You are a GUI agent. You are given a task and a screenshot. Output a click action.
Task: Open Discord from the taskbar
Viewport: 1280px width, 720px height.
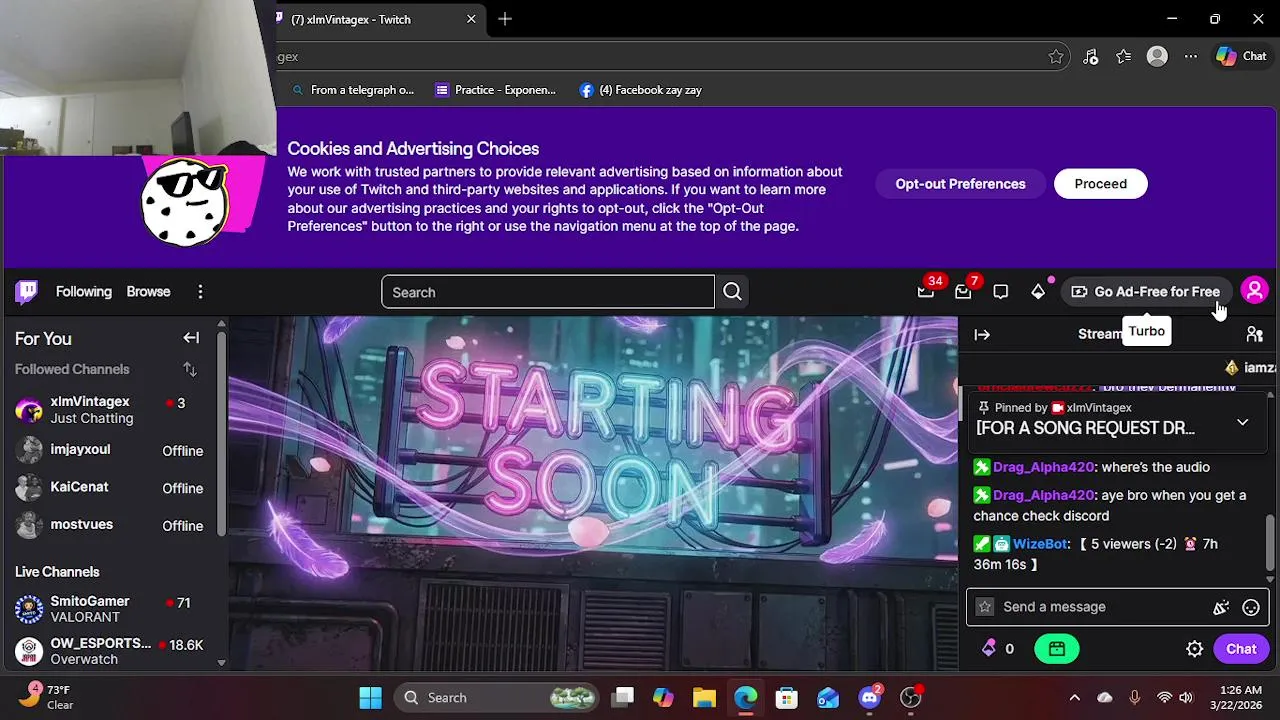point(870,698)
